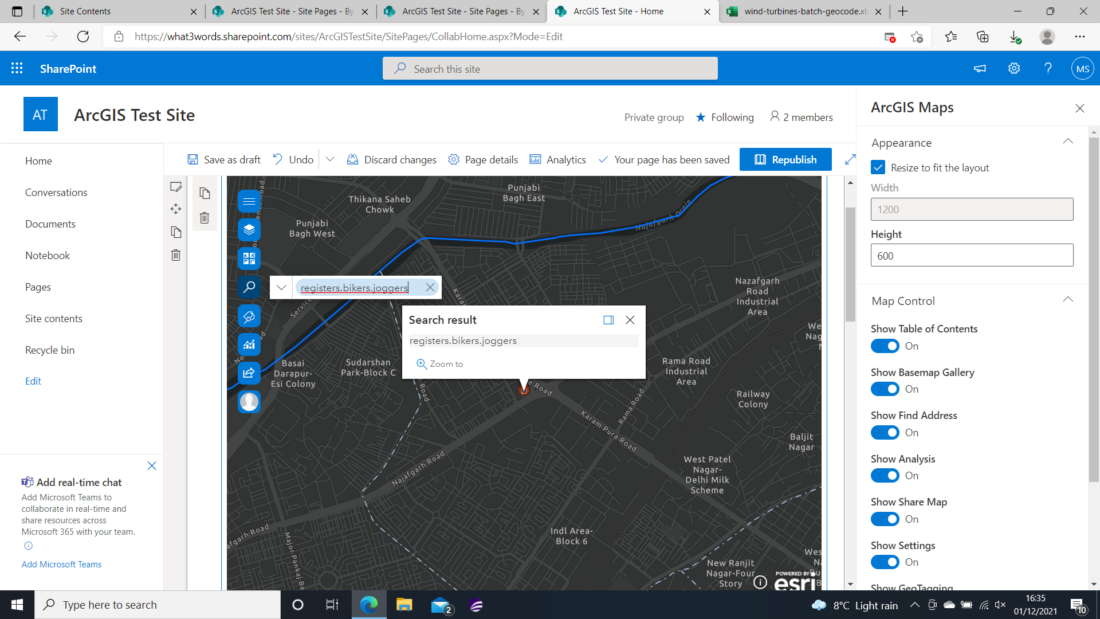Viewport: 1100px width, 619px height.
Task: Clear the registers.bikers.joggers search text
Action: coord(430,287)
